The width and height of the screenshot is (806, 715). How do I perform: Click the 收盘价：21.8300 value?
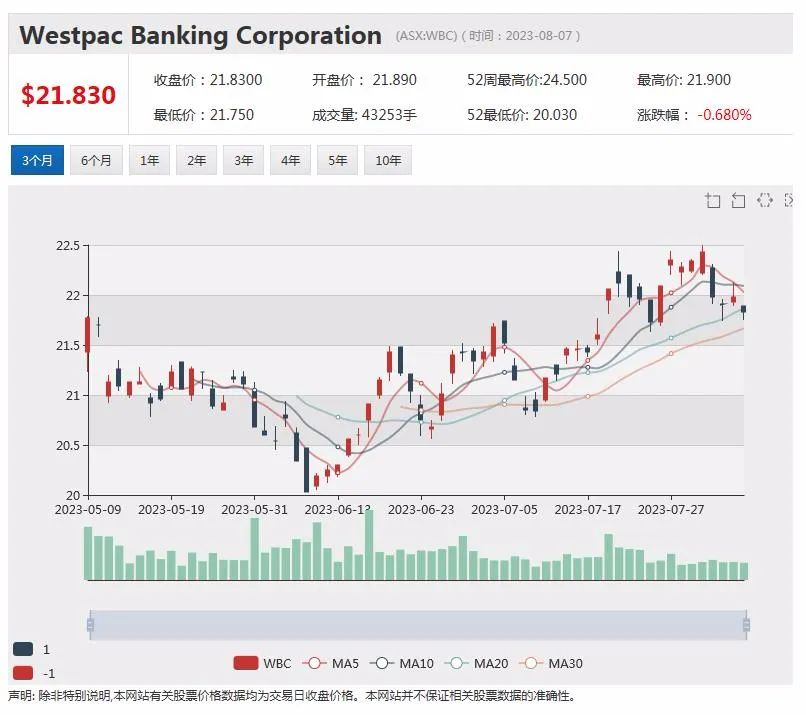coord(208,80)
